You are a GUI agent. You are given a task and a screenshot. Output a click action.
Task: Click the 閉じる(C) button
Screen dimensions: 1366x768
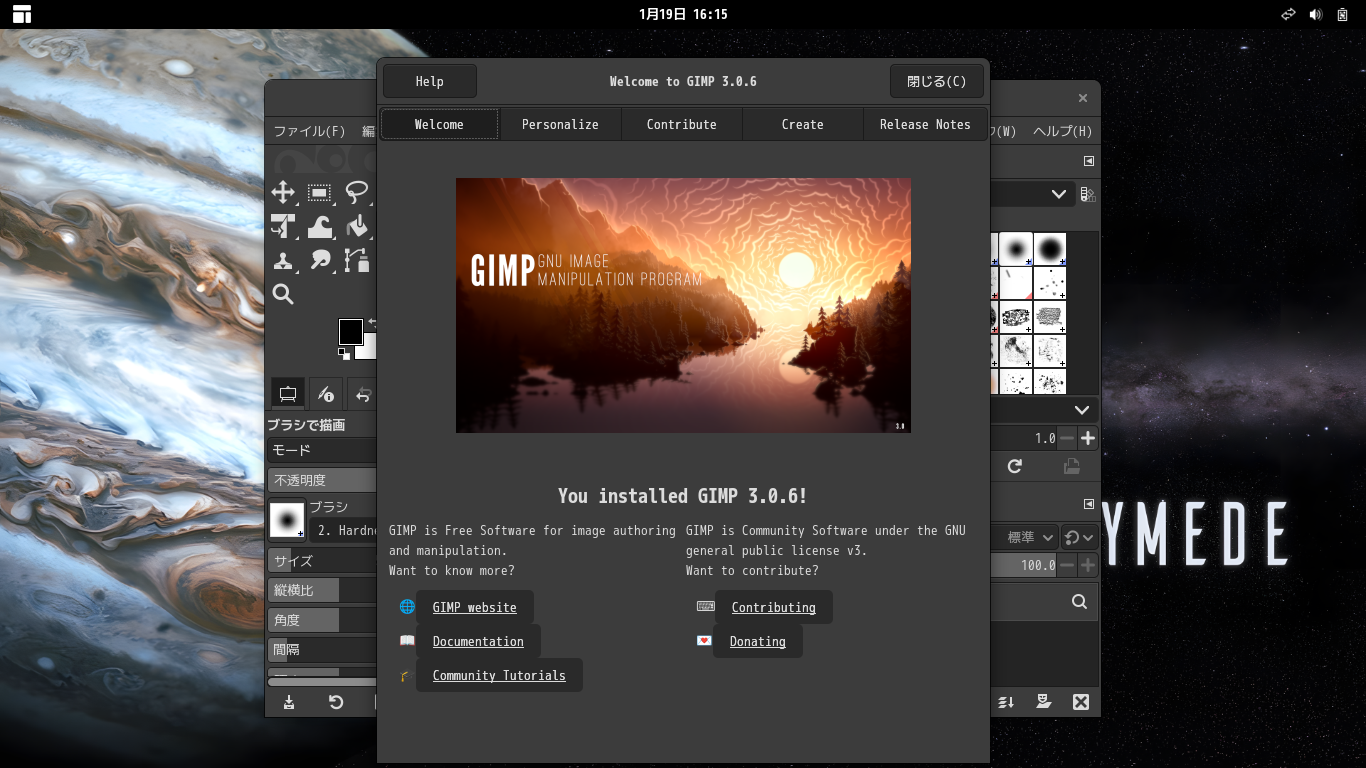tap(937, 81)
